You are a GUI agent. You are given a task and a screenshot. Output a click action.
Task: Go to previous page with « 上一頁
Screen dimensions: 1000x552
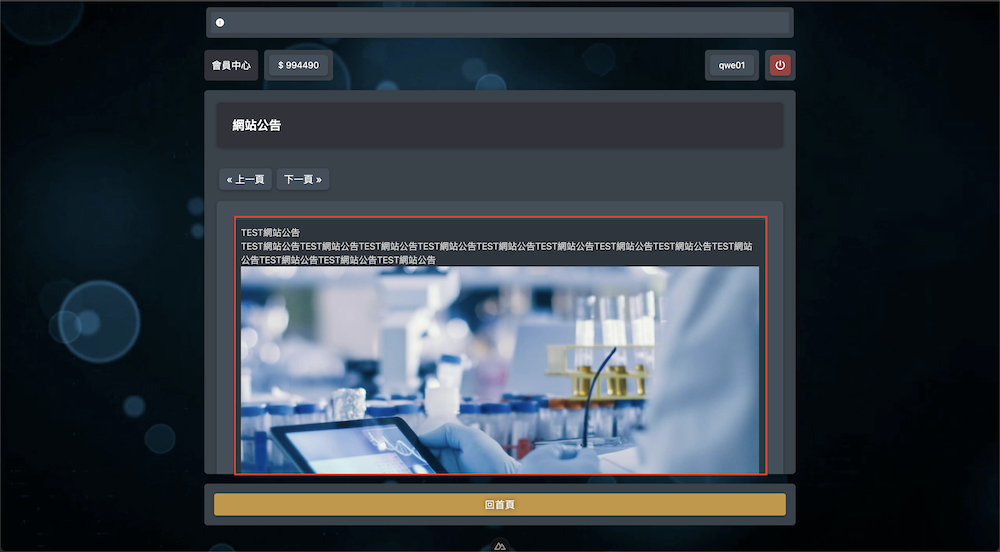[245, 180]
